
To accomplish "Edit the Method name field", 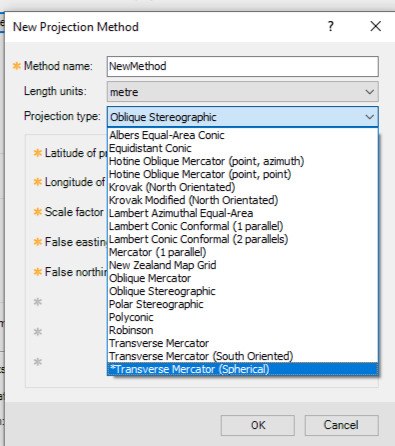I will pyautogui.click(x=243, y=66).
